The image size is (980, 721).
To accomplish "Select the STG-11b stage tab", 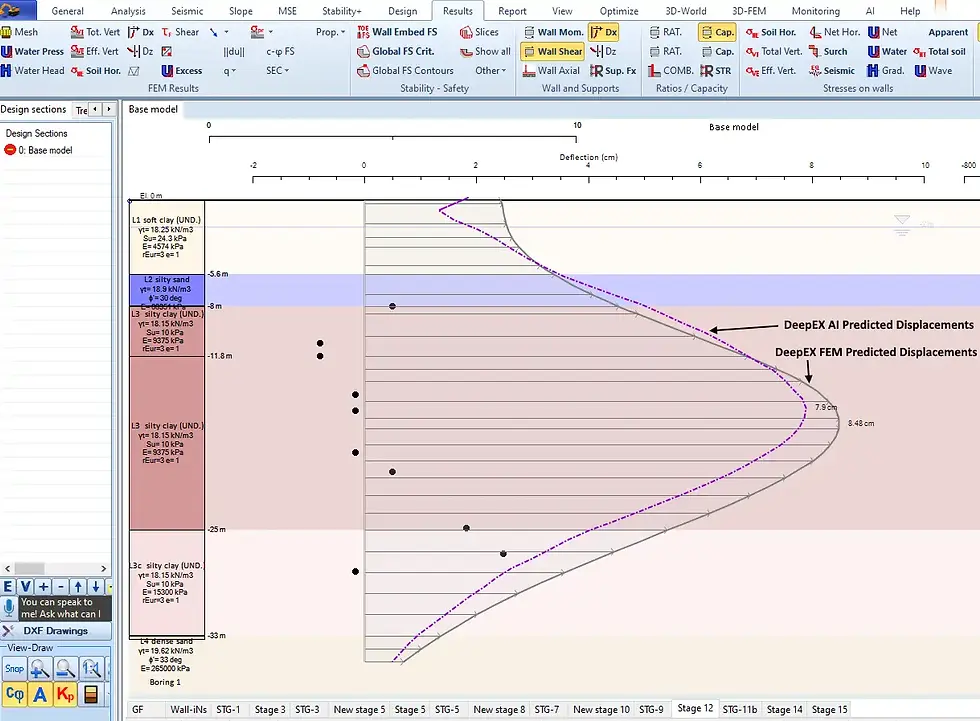I will (x=739, y=709).
